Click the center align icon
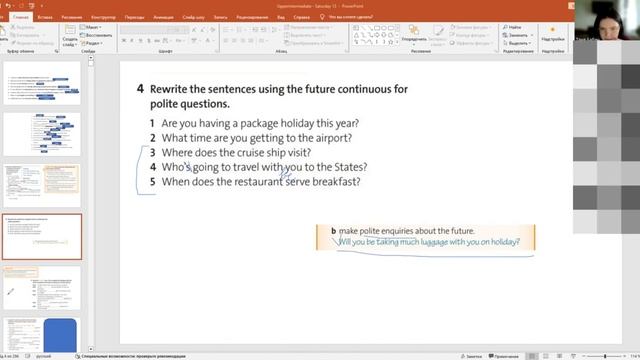The image size is (640, 360). click(234, 41)
